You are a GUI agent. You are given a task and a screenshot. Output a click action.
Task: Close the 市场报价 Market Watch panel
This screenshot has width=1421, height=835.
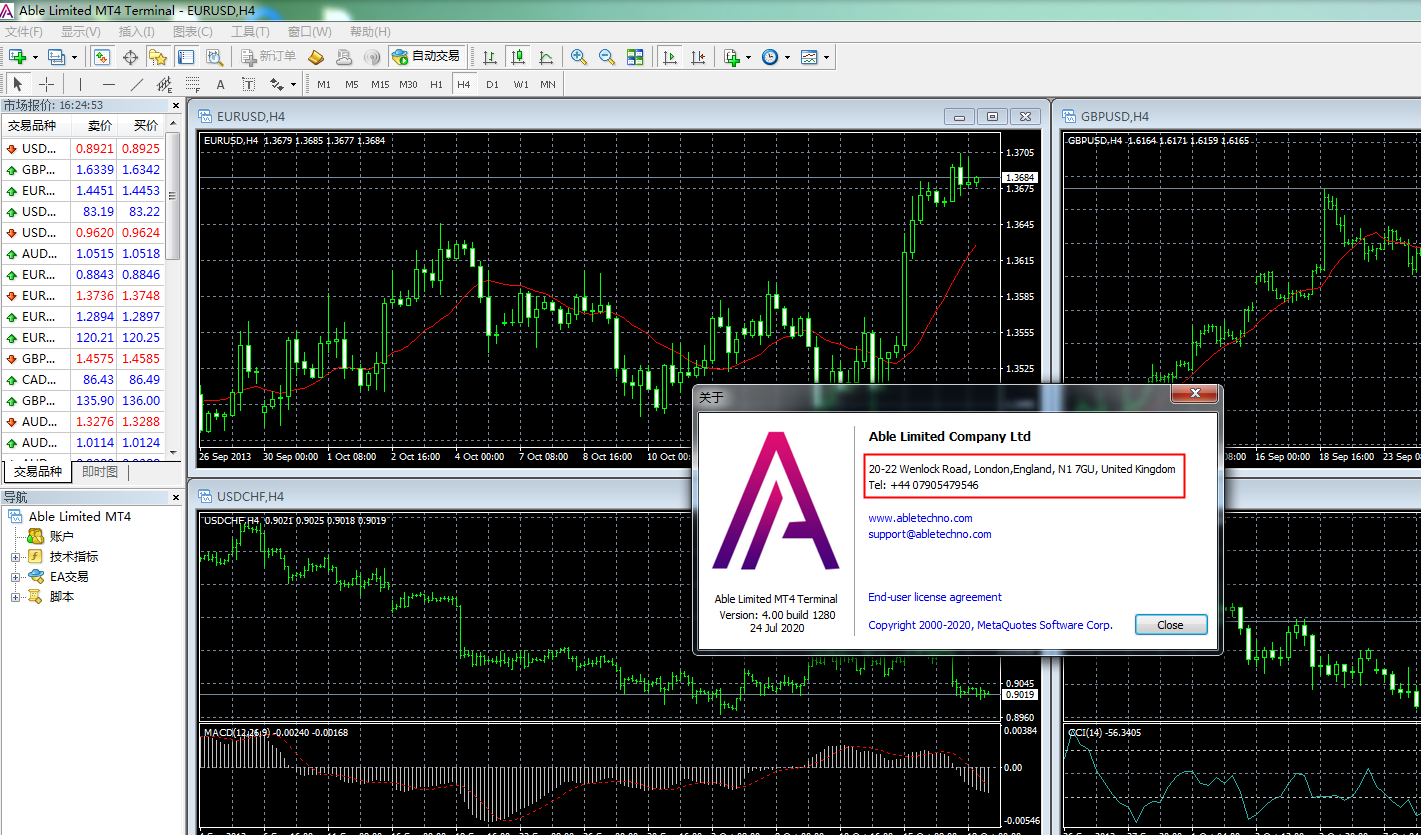coord(176,105)
